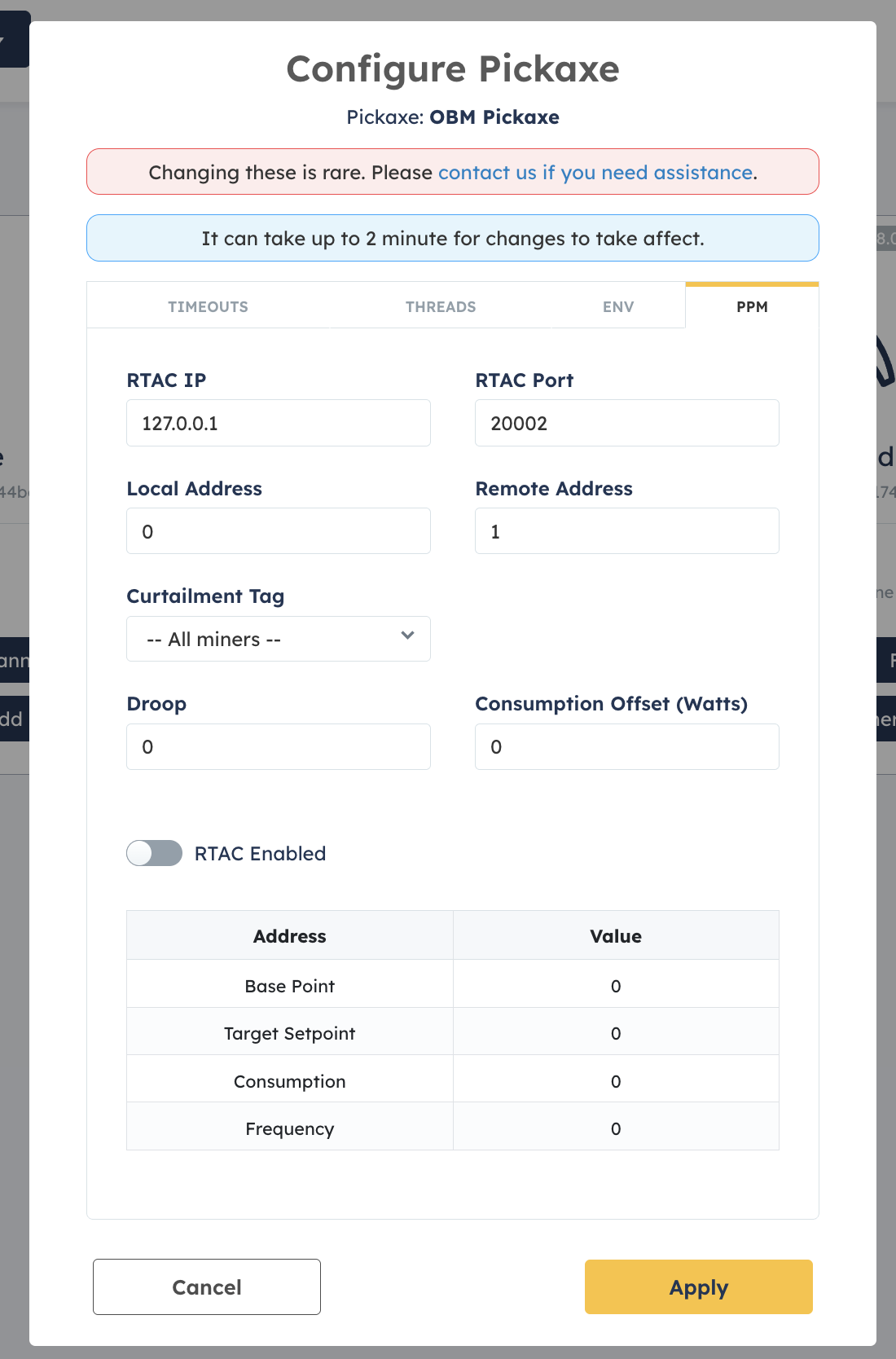This screenshot has width=896, height=1359.
Task: Select the RTAC Port field showing 20002
Action: click(626, 423)
